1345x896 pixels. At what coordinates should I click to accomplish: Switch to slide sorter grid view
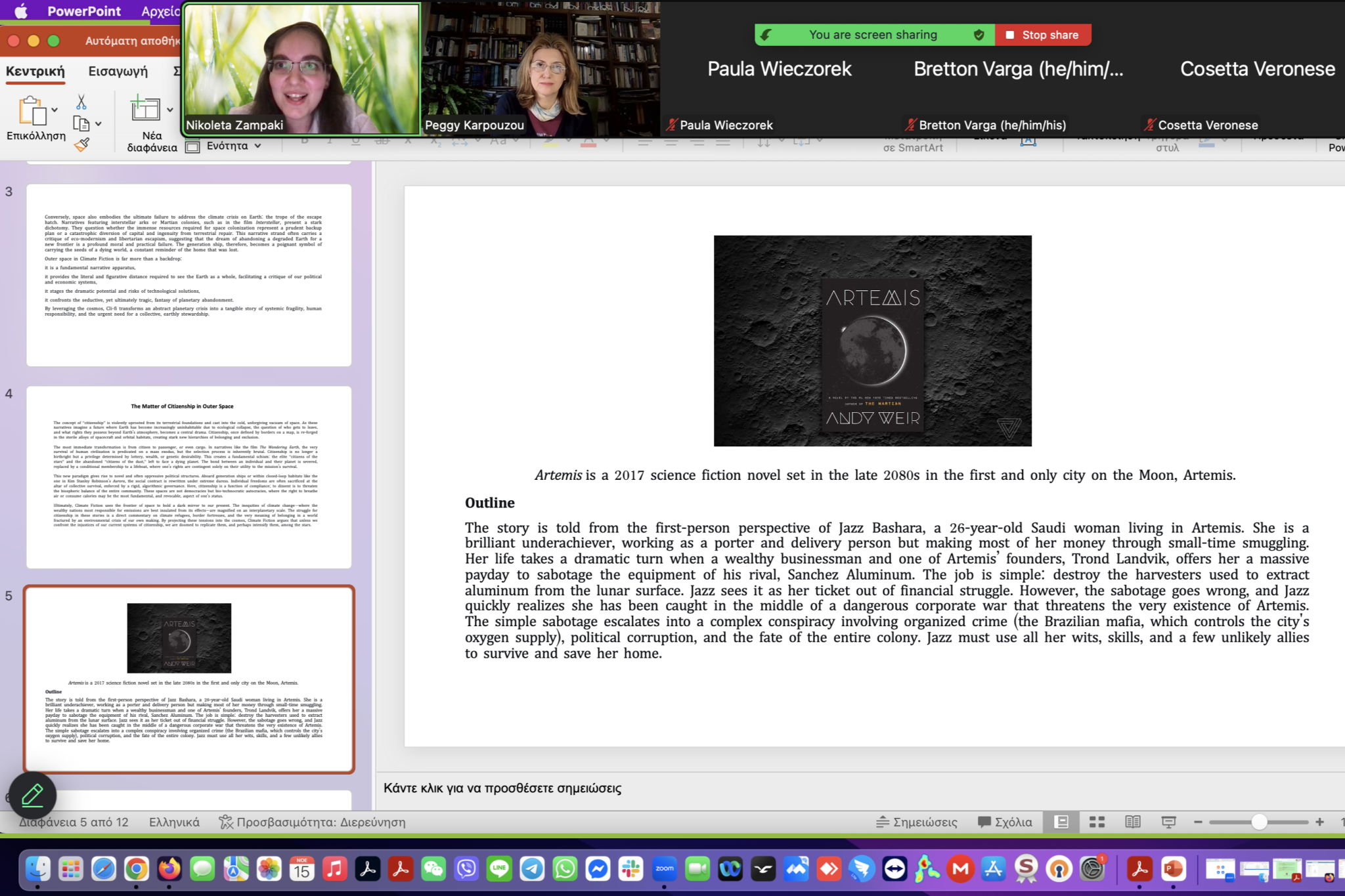(x=1097, y=822)
